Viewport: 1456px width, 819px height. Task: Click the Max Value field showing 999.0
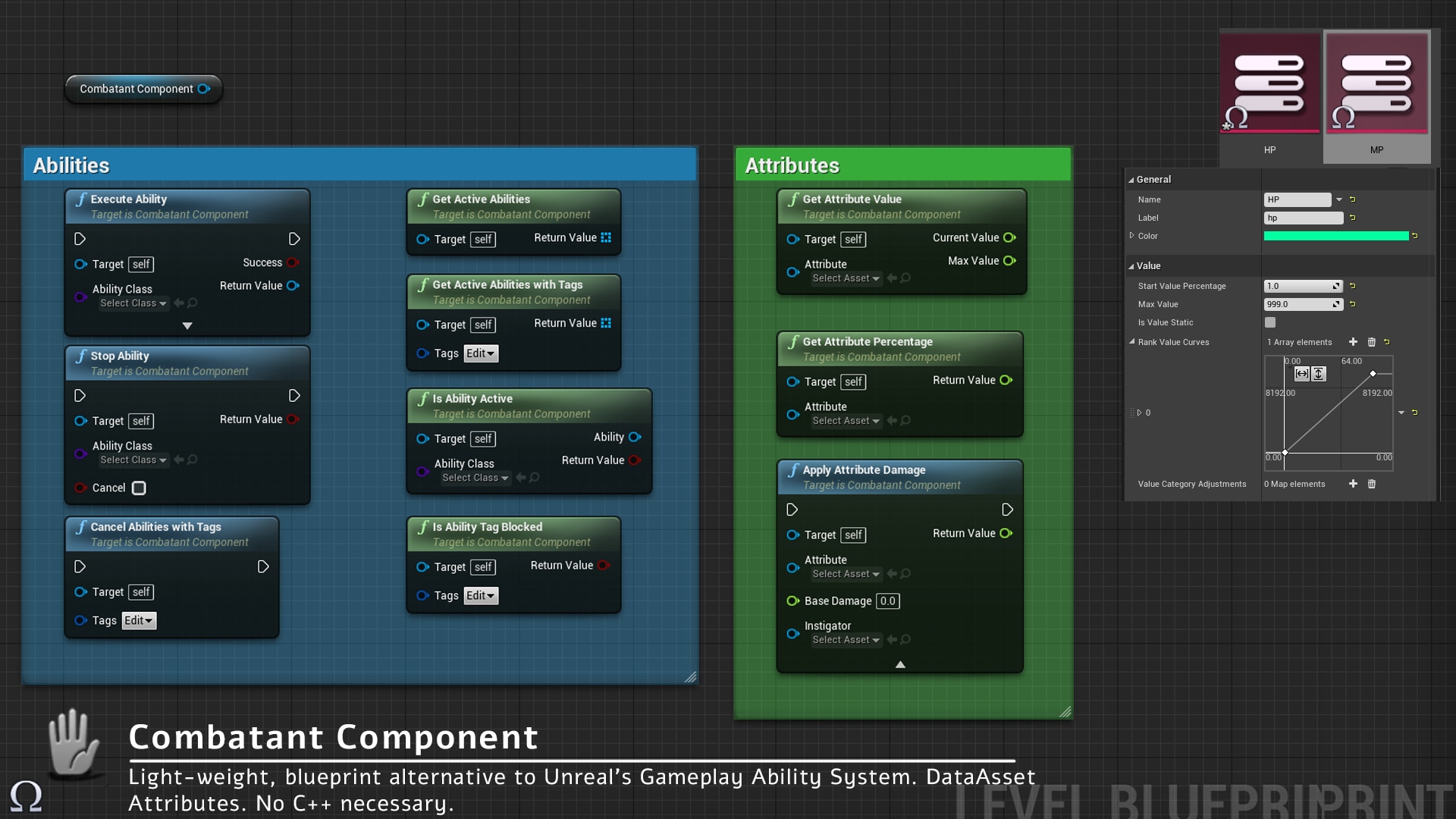1304,304
